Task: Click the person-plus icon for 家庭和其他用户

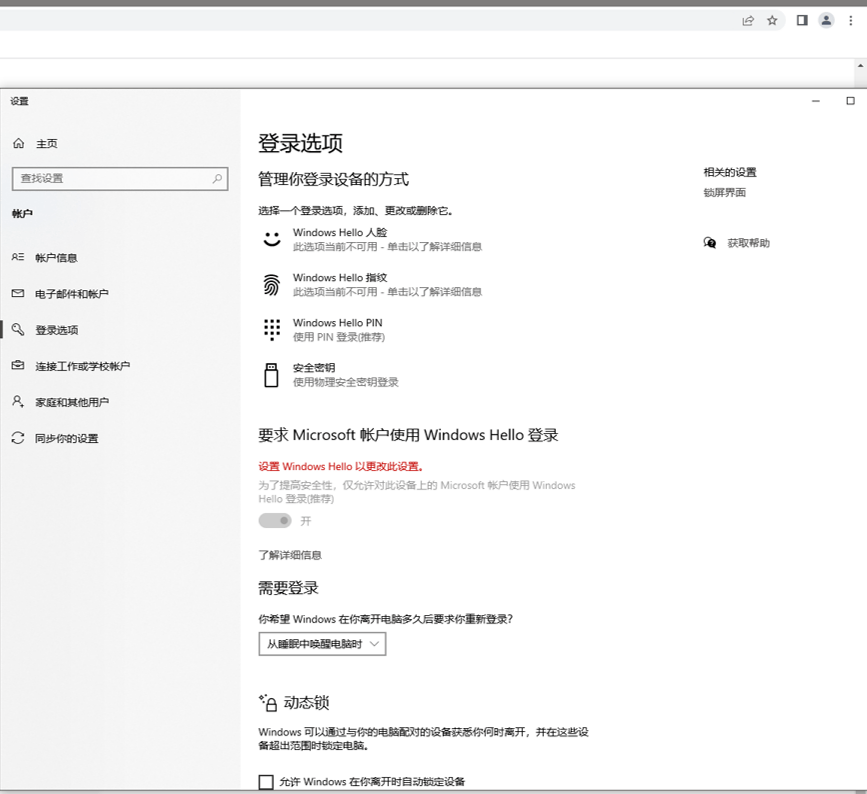Action: coord(18,401)
